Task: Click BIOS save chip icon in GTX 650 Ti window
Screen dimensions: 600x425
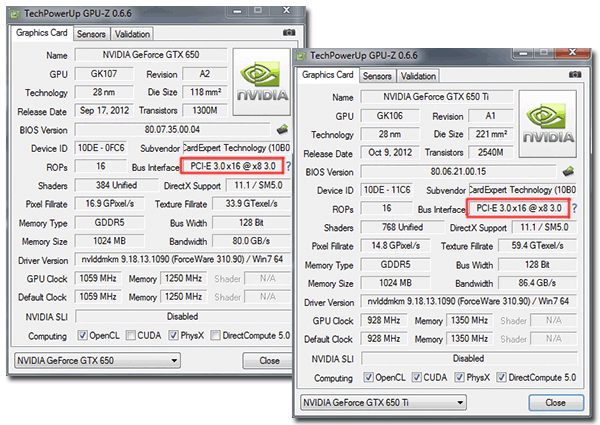Action: 568,171
